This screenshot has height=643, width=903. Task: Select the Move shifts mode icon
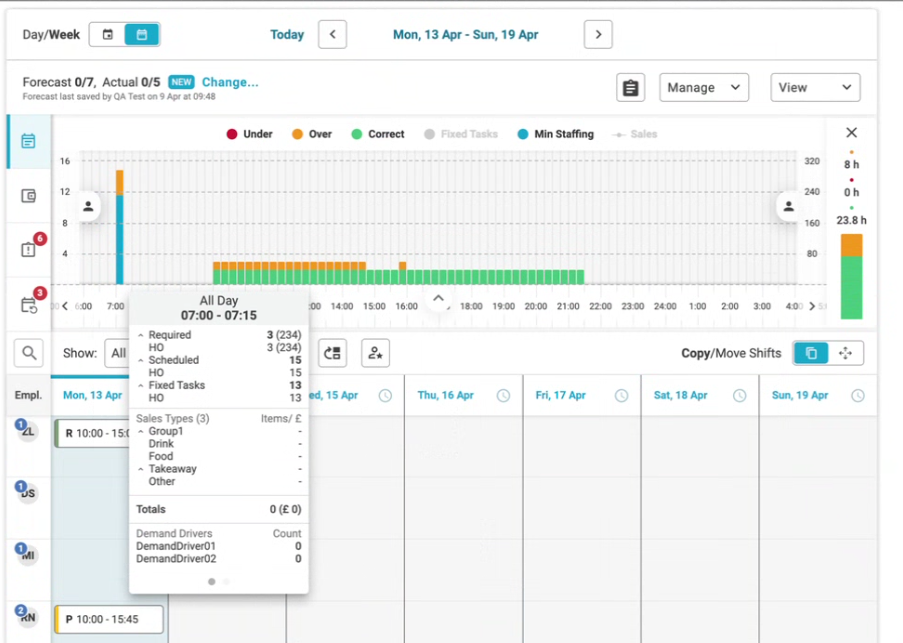pyautogui.click(x=845, y=353)
